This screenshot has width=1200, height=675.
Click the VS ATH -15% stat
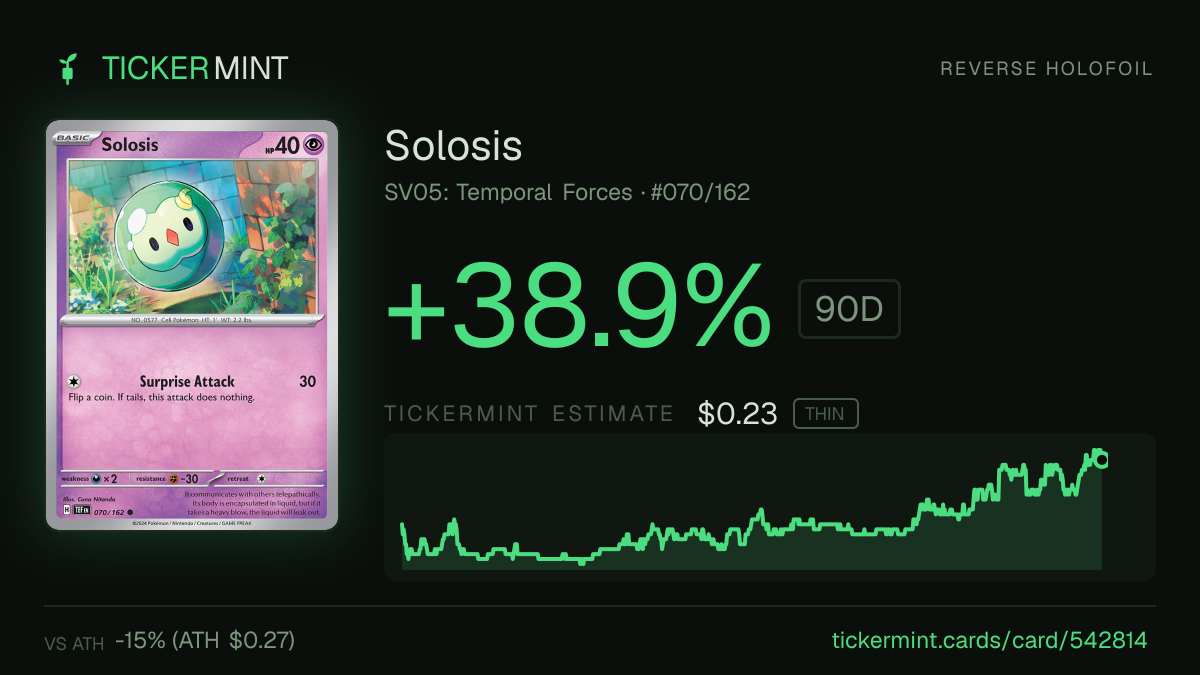point(170,640)
